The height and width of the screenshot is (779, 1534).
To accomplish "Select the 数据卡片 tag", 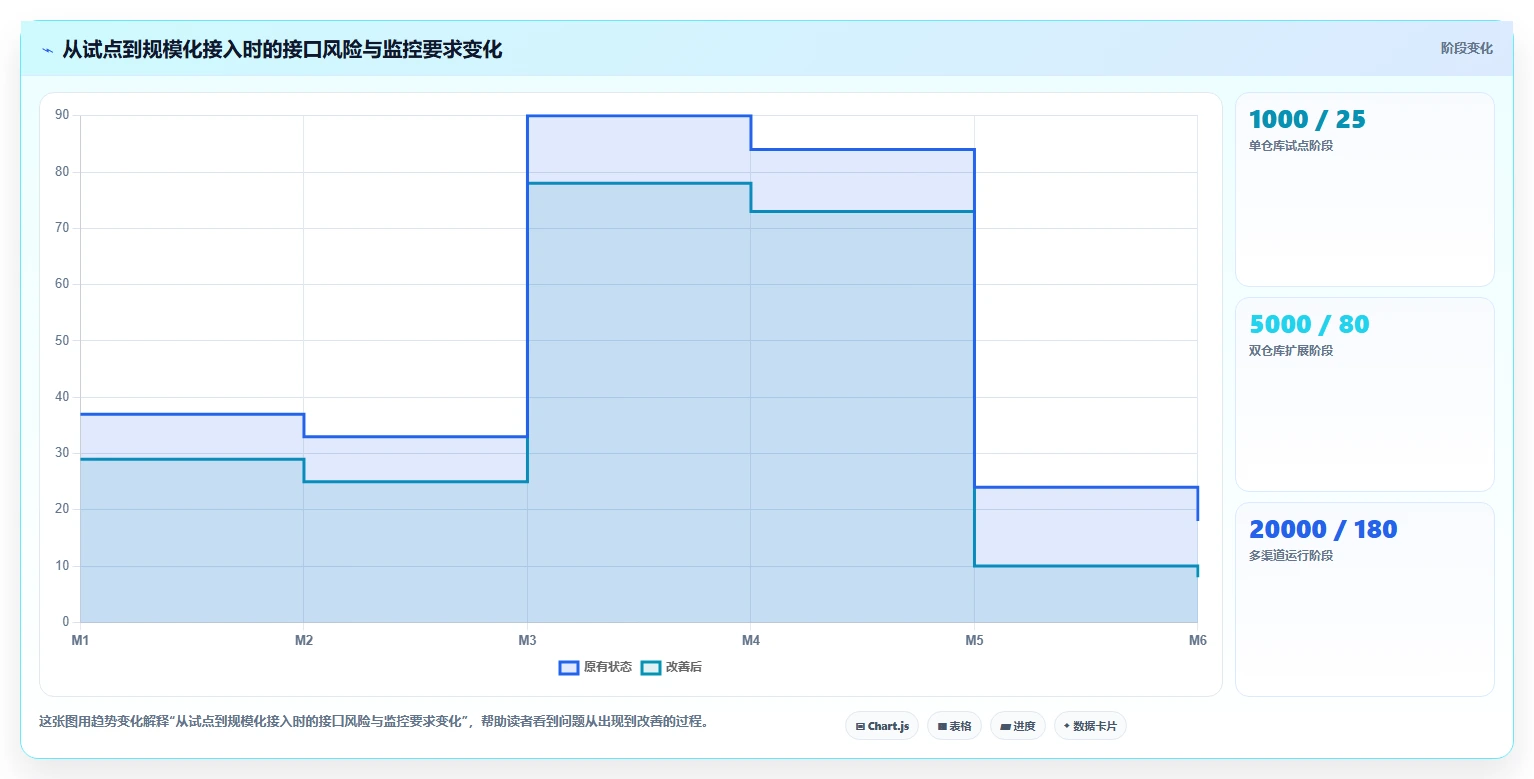I will 1090,726.
